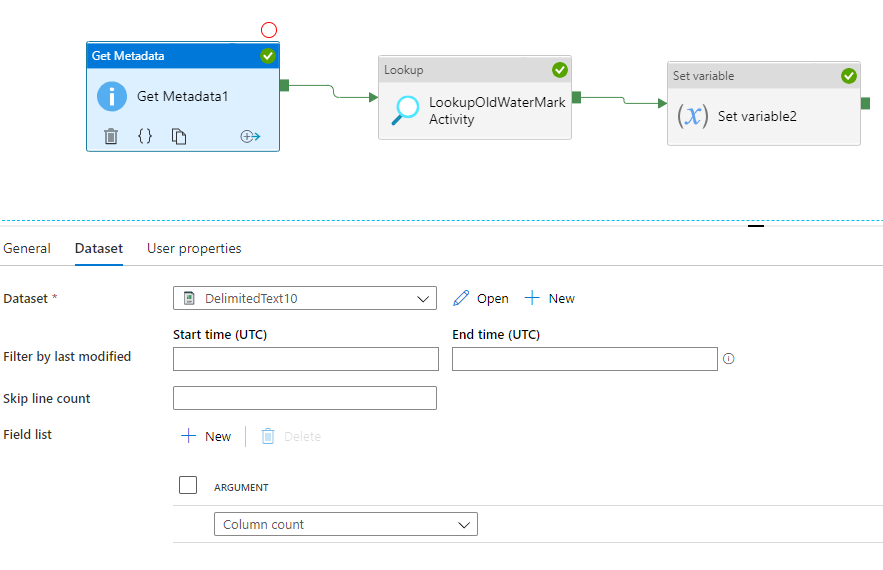Select the Lookup magnifier activity icon
Viewport: 883px width, 570px height.
[405, 110]
